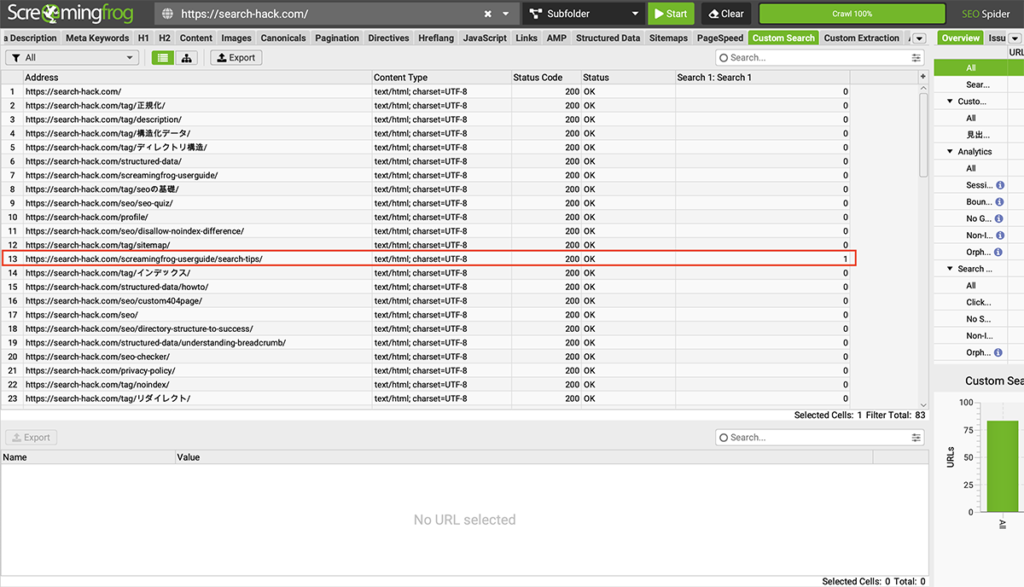Select Sear... item in right panel
The width and height of the screenshot is (1024, 587).
point(978,84)
